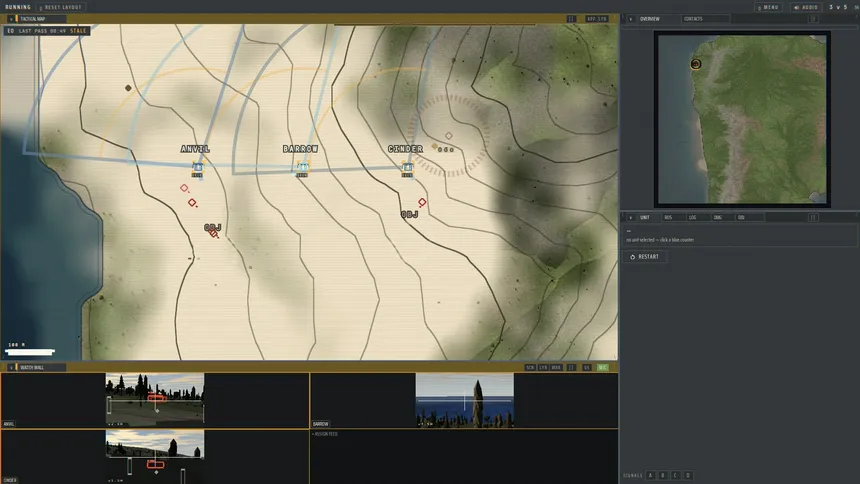Select the BARROW blue unit counter
Viewport: 860px width, 484px height.
click(302, 167)
